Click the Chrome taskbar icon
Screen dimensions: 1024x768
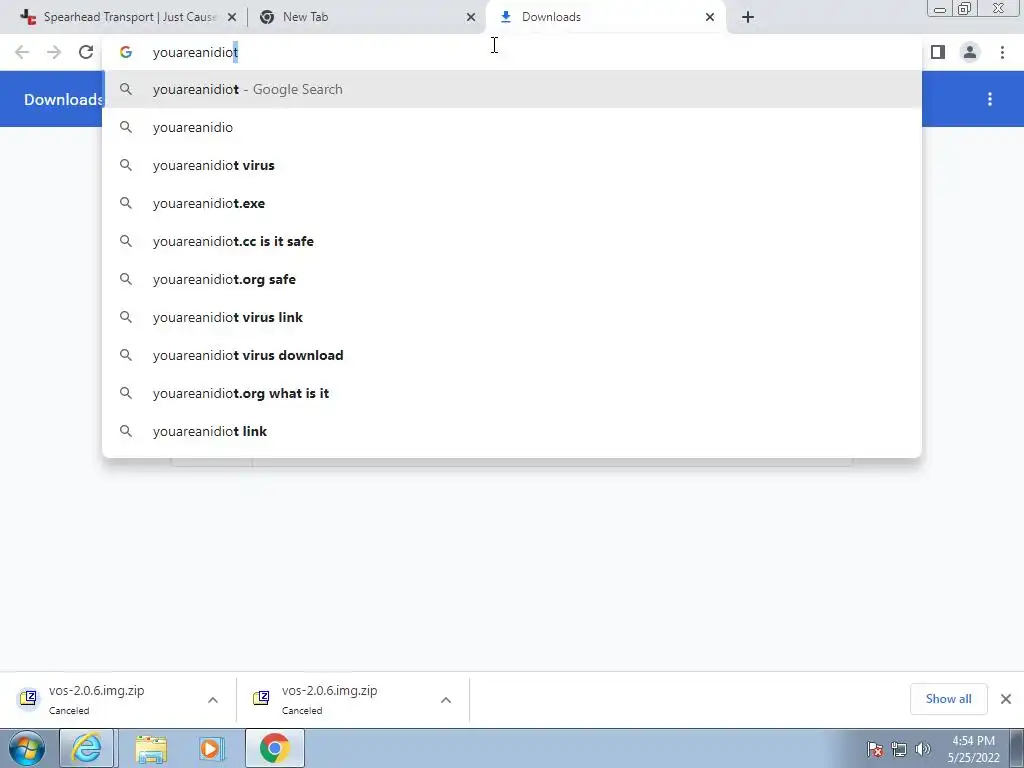(x=274, y=748)
